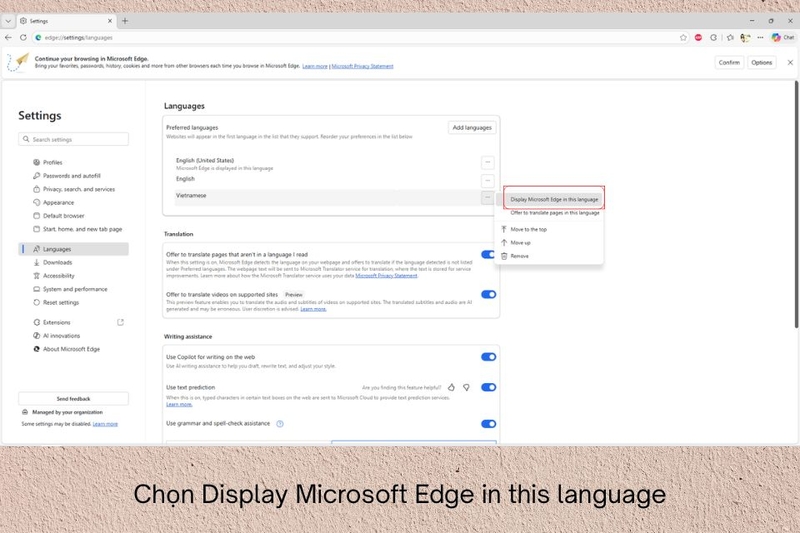Reload the current page
This screenshot has height=533, width=800.
[23, 37]
